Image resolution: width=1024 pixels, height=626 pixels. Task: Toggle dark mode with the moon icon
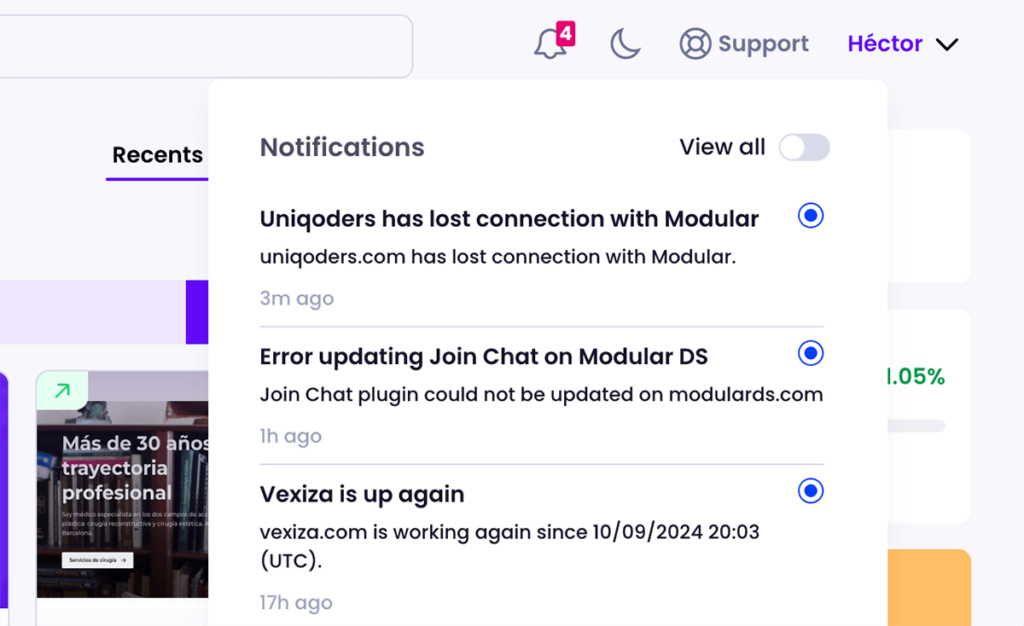624,45
